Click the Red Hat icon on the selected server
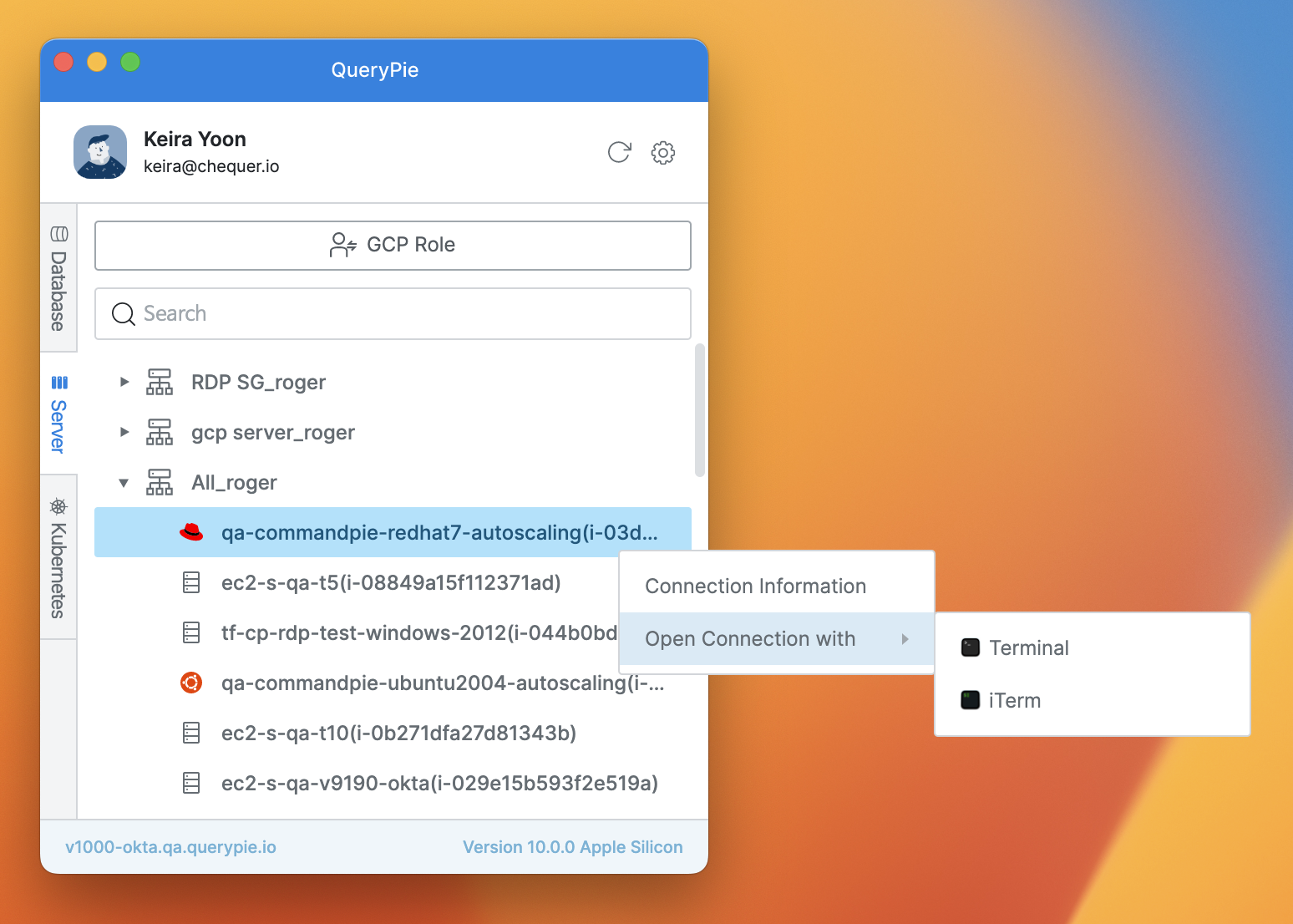This screenshot has width=1293, height=924. pyautogui.click(x=191, y=532)
